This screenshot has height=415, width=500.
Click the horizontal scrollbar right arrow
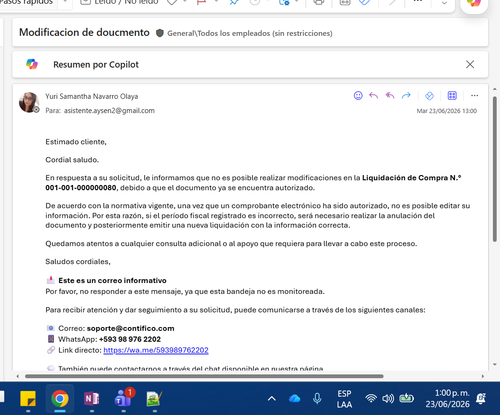click(x=483, y=376)
